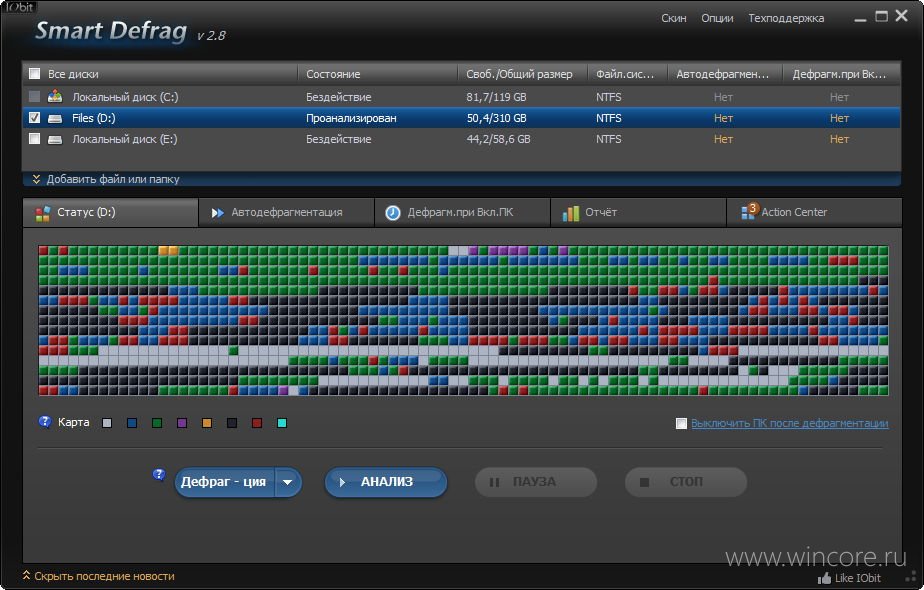Click the blue help icon beside Карта

pos(45,422)
